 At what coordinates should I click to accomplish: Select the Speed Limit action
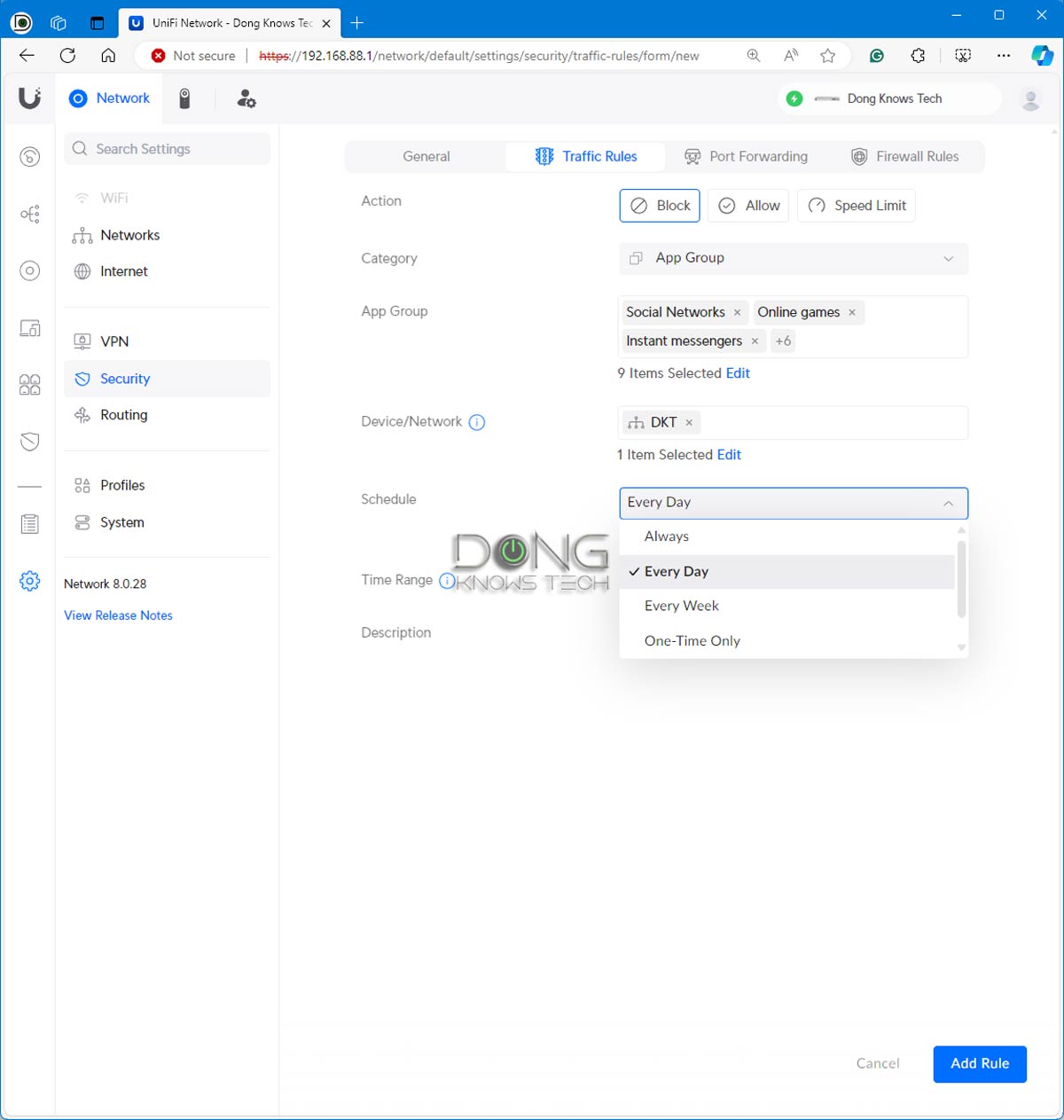tap(857, 206)
